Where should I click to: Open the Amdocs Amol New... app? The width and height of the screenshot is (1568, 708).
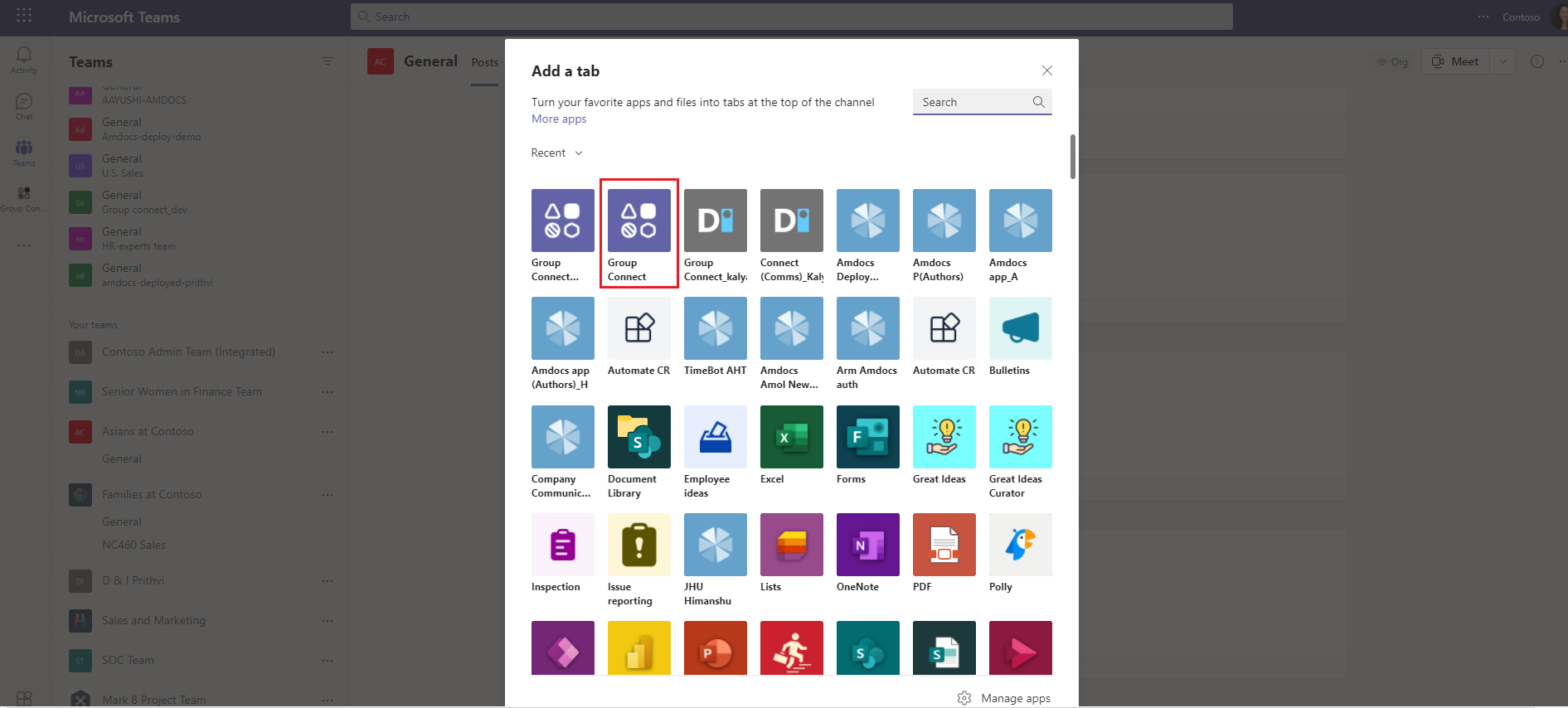pyautogui.click(x=792, y=343)
